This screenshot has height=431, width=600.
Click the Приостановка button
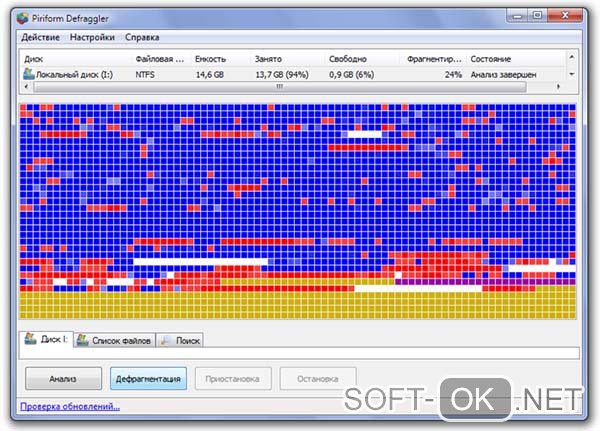pyautogui.click(x=233, y=379)
